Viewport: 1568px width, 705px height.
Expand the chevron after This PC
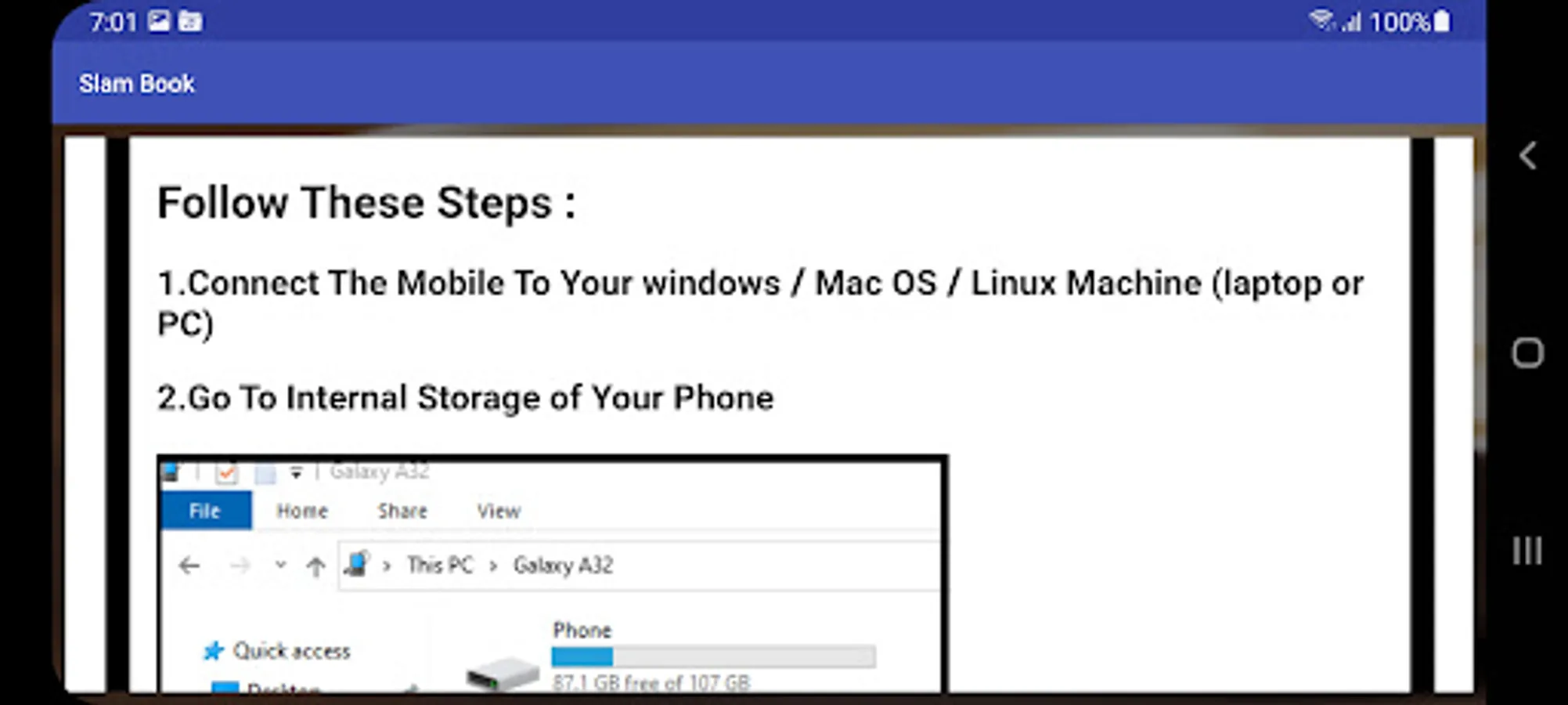(x=493, y=566)
